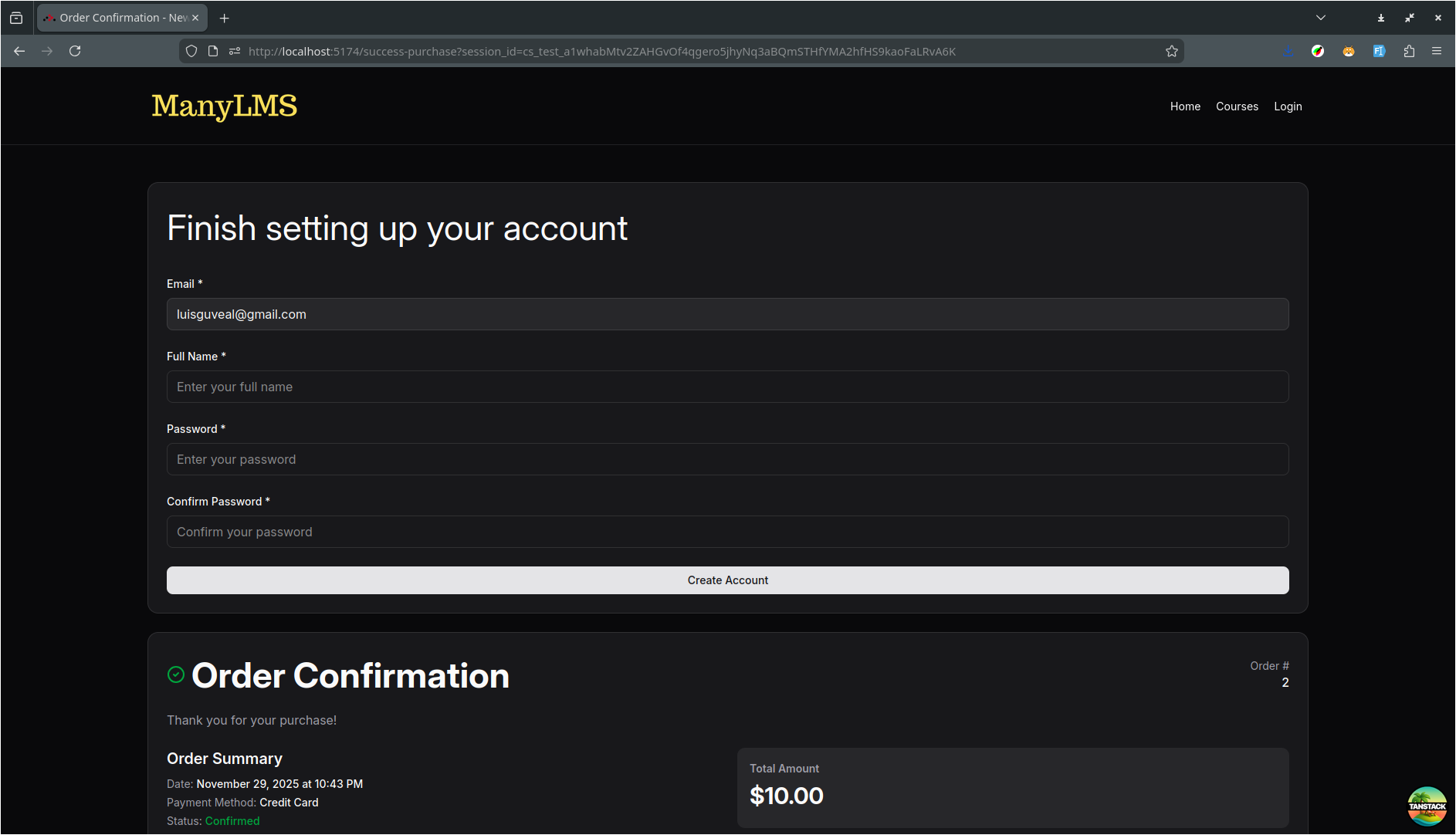Click the Firefox View icon
The height and width of the screenshot is (835, 1456).
[16, 17]
